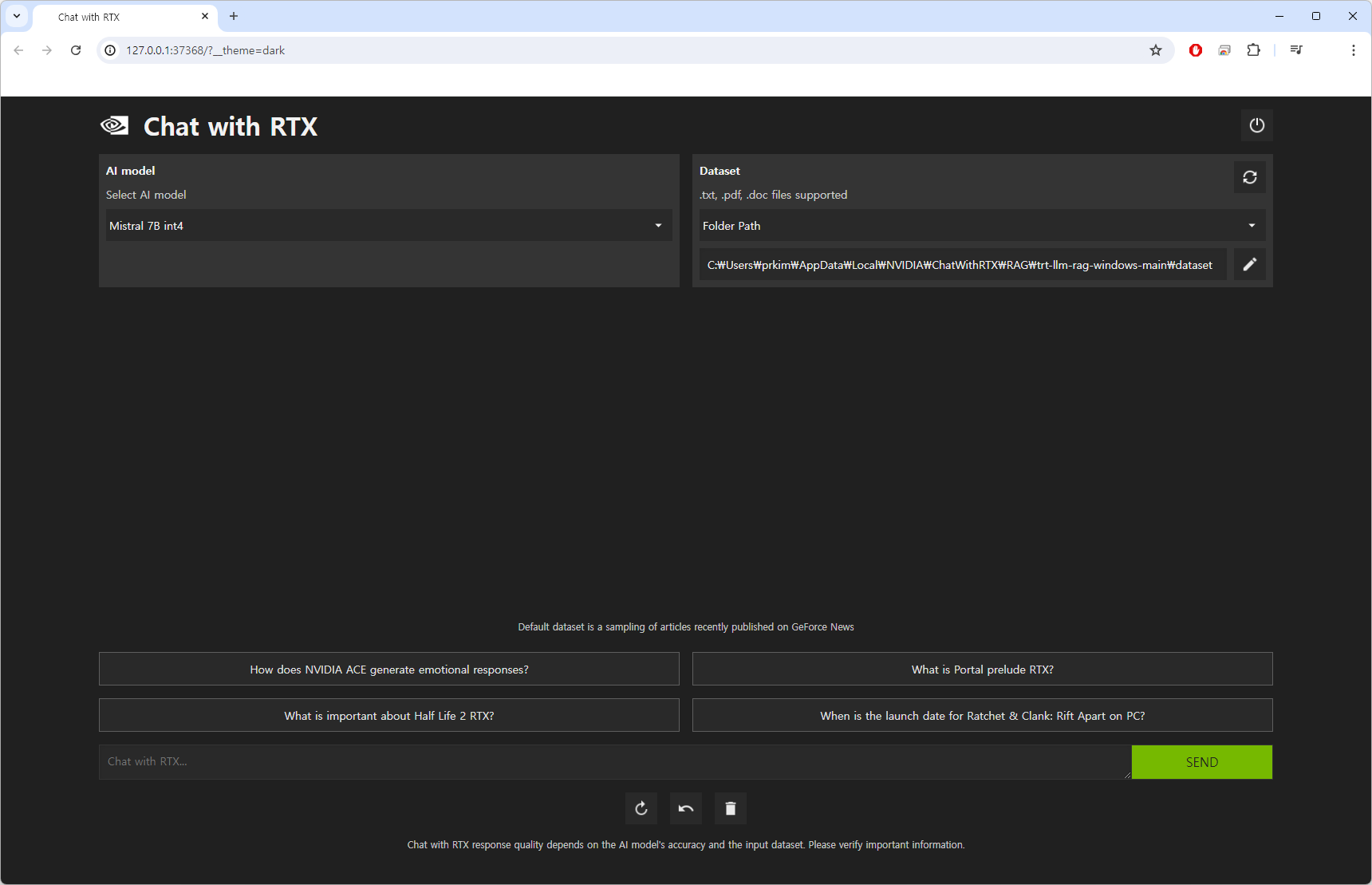Click the response quality disclaimer text
This screenshot has height=885, width=1372.
tap(686, 845)
